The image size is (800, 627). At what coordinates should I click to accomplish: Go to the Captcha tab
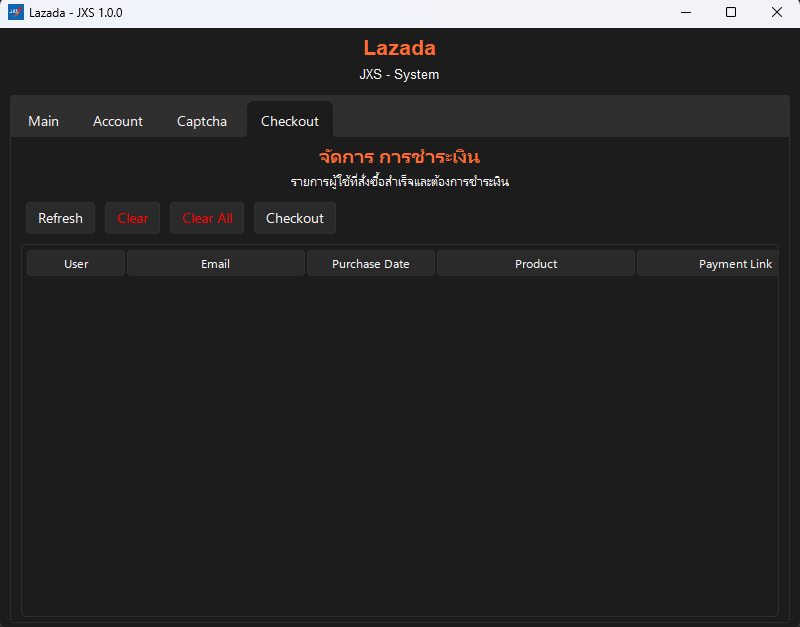(202, 121)
